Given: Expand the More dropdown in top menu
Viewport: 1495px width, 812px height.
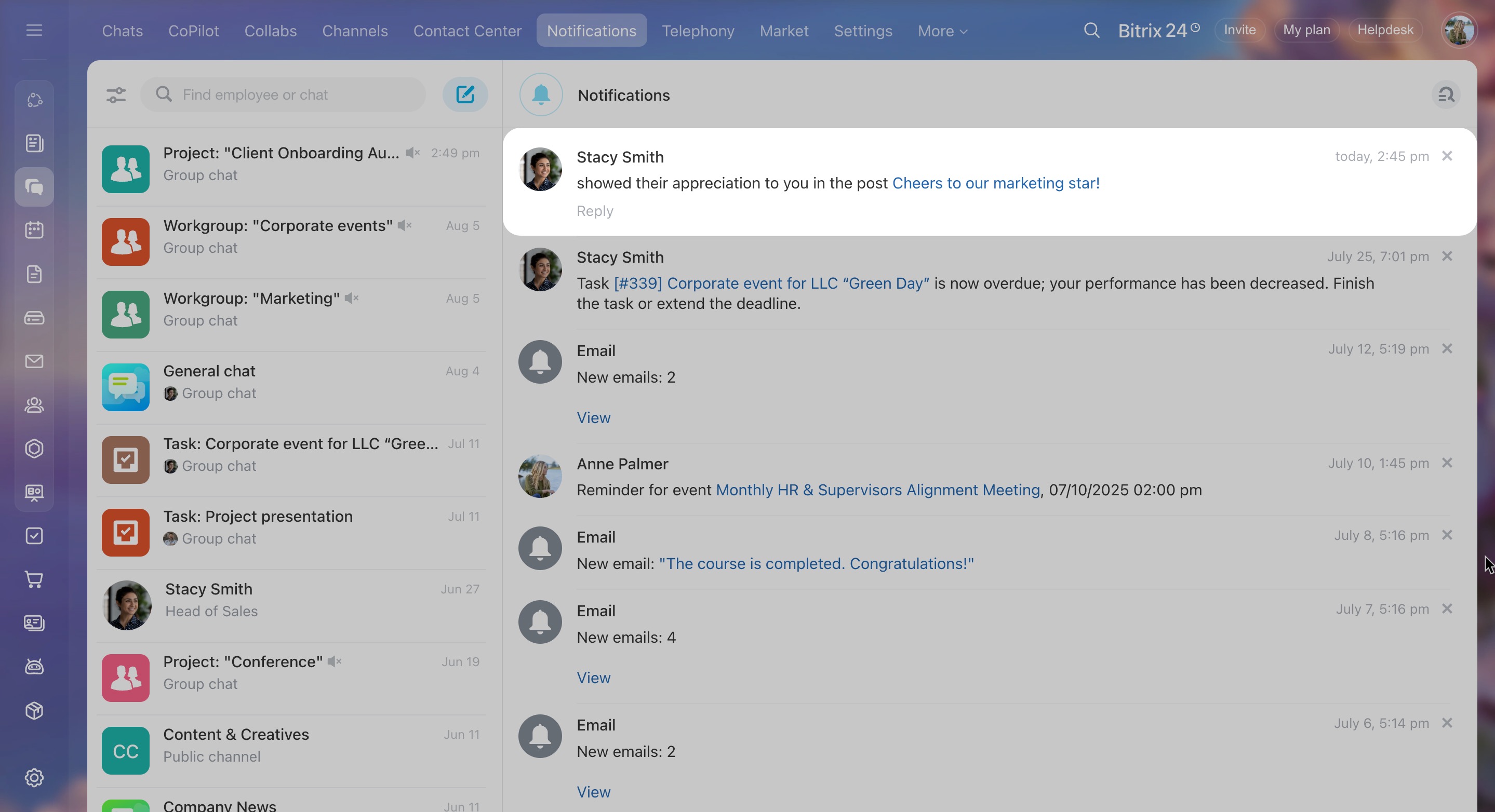Looking at the screenshot, I should (942, 31).
